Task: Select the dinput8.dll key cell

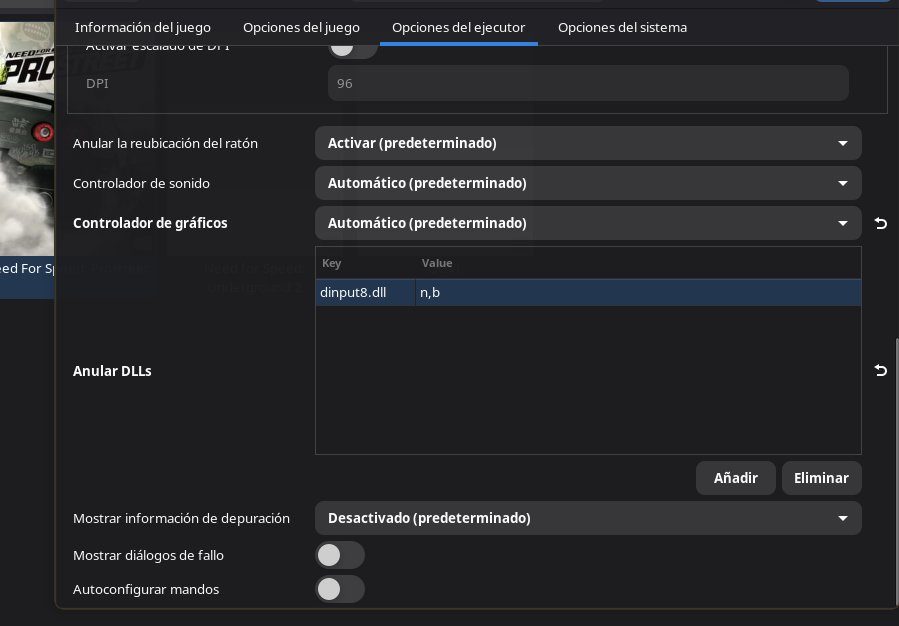Action: pos(365,292)
